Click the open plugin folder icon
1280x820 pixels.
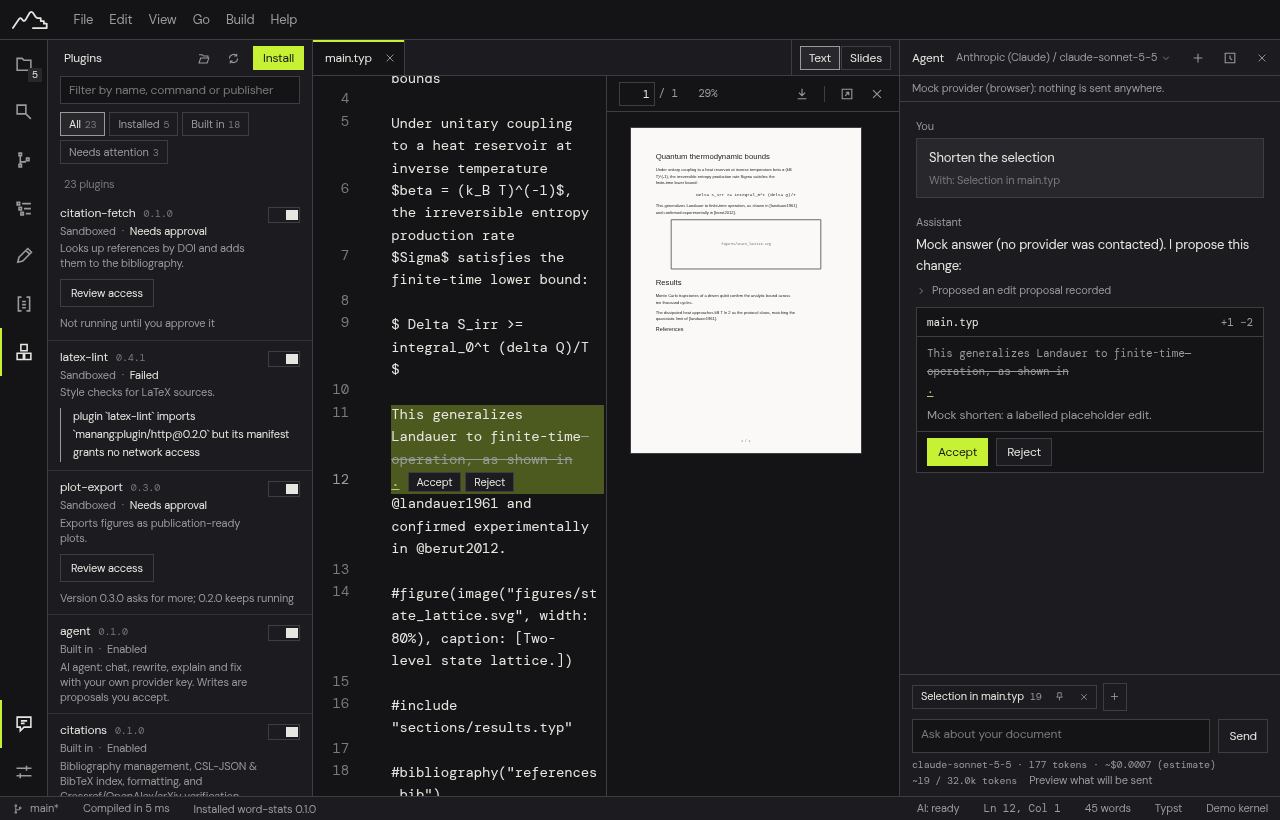click(204, 58)
